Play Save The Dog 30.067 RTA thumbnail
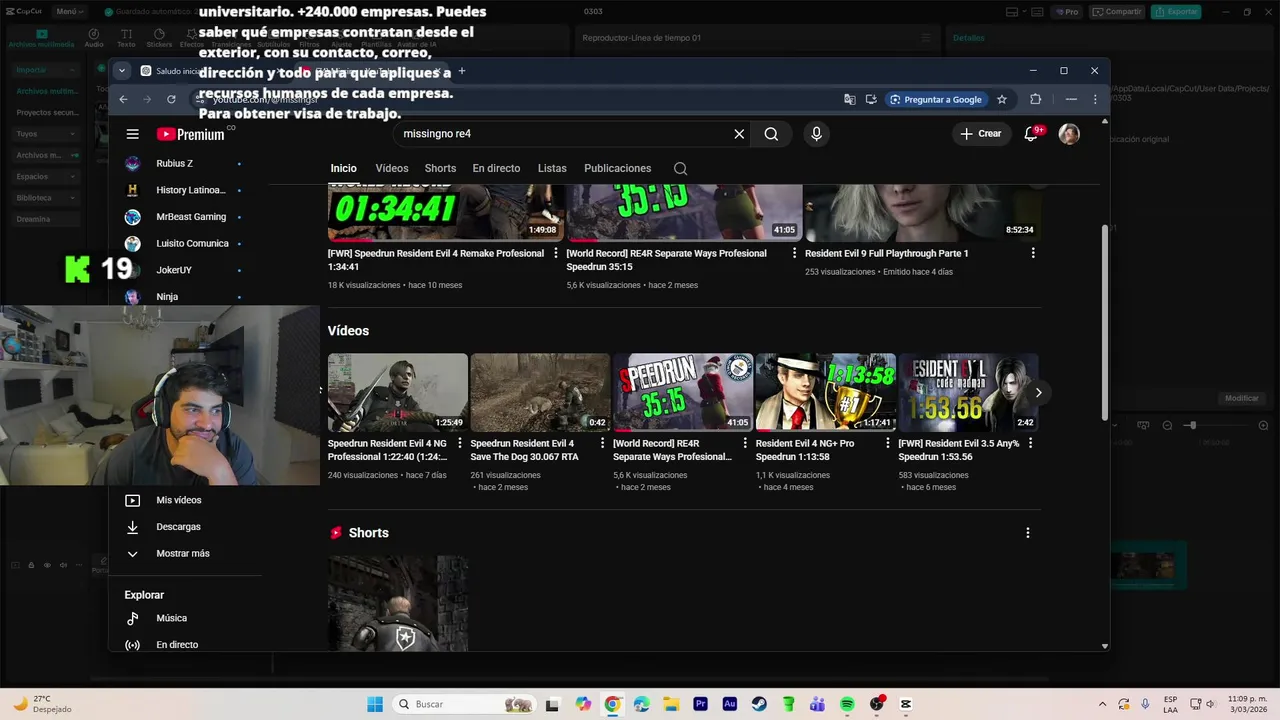This screenshot has width=1280, height=720. coord(540,392)
